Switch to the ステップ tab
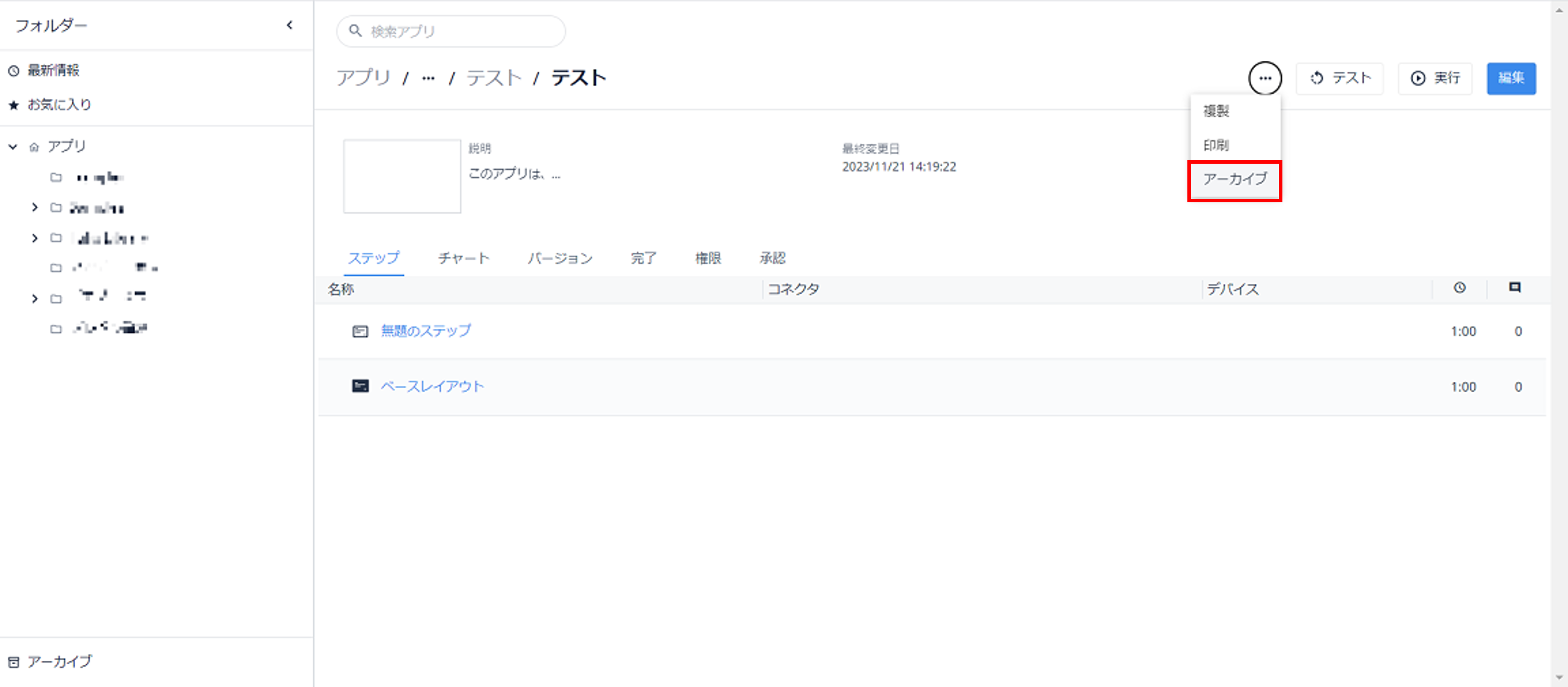The height and width of the screenshot is (687, 1568). click(x=374, y=258)
